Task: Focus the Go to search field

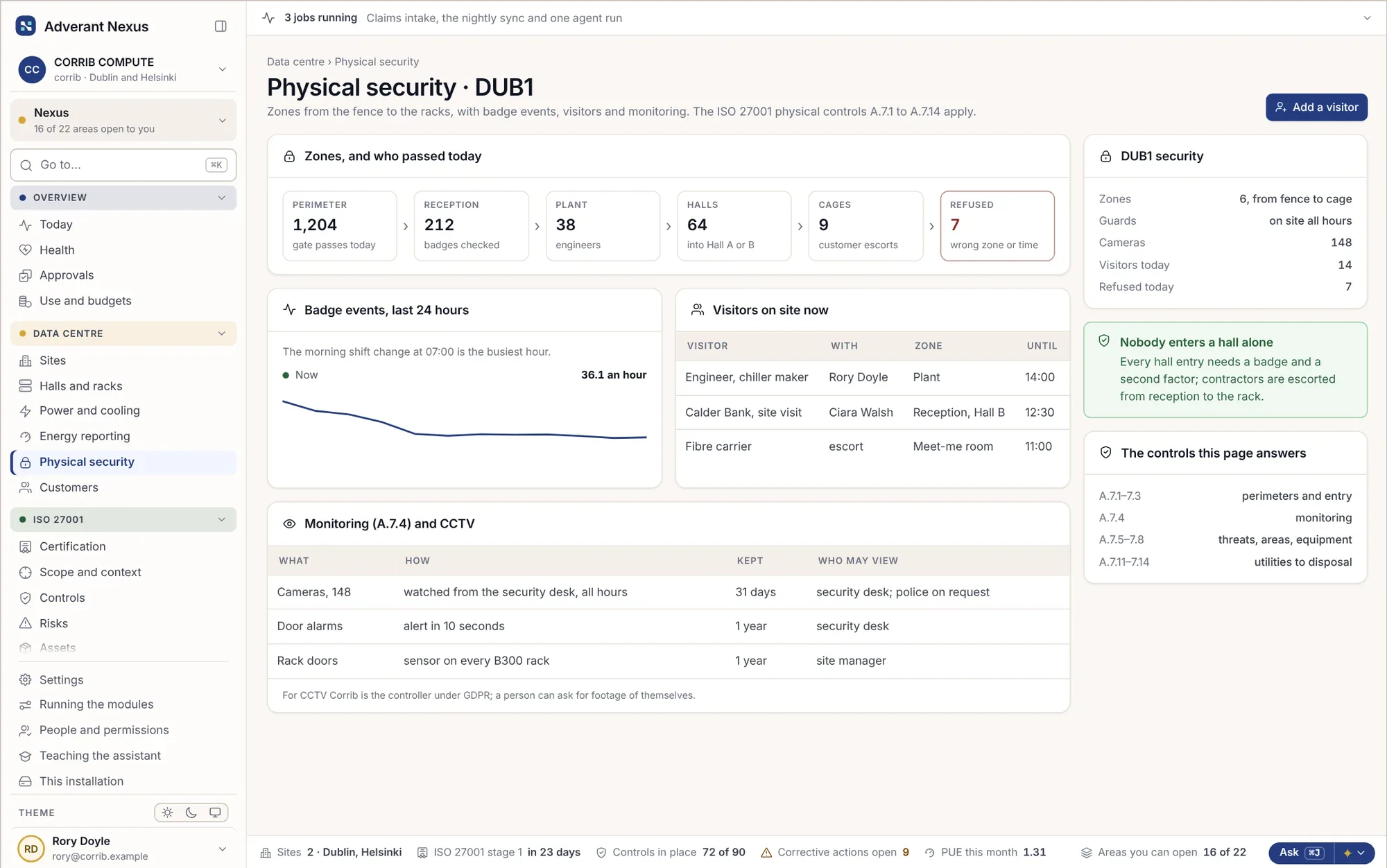Action: [x=123, y=165]
